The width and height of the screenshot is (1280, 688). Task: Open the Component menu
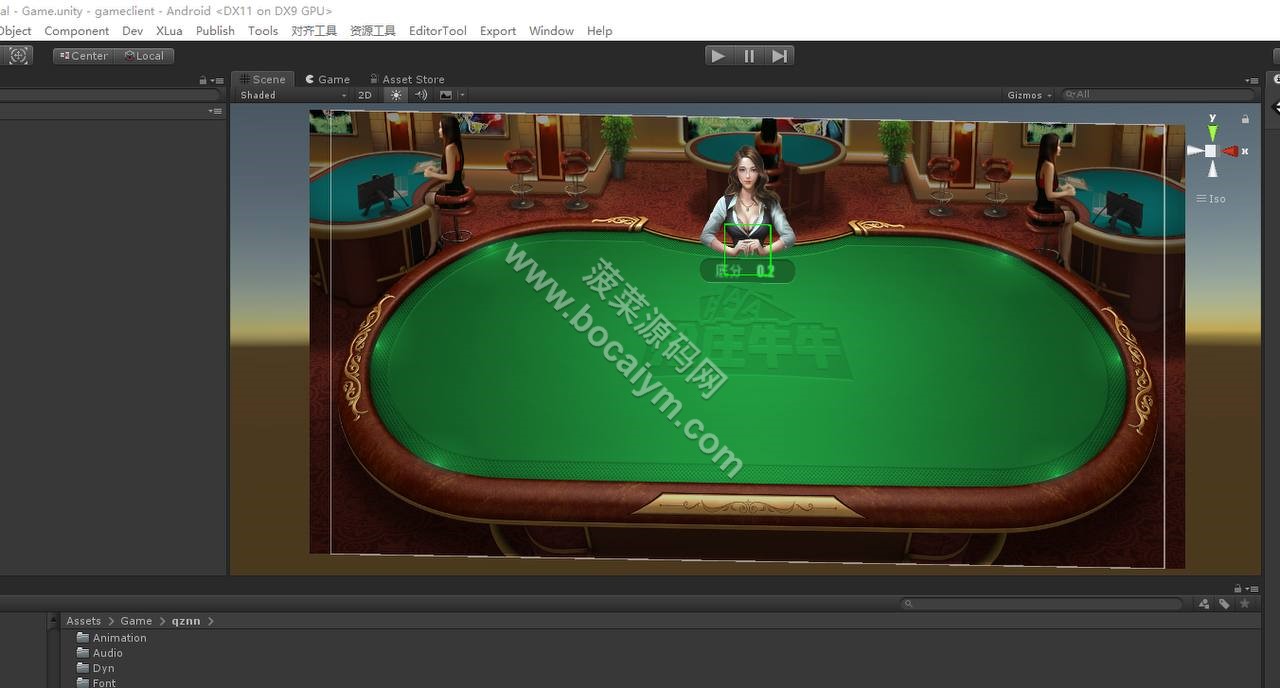[77, 31]
